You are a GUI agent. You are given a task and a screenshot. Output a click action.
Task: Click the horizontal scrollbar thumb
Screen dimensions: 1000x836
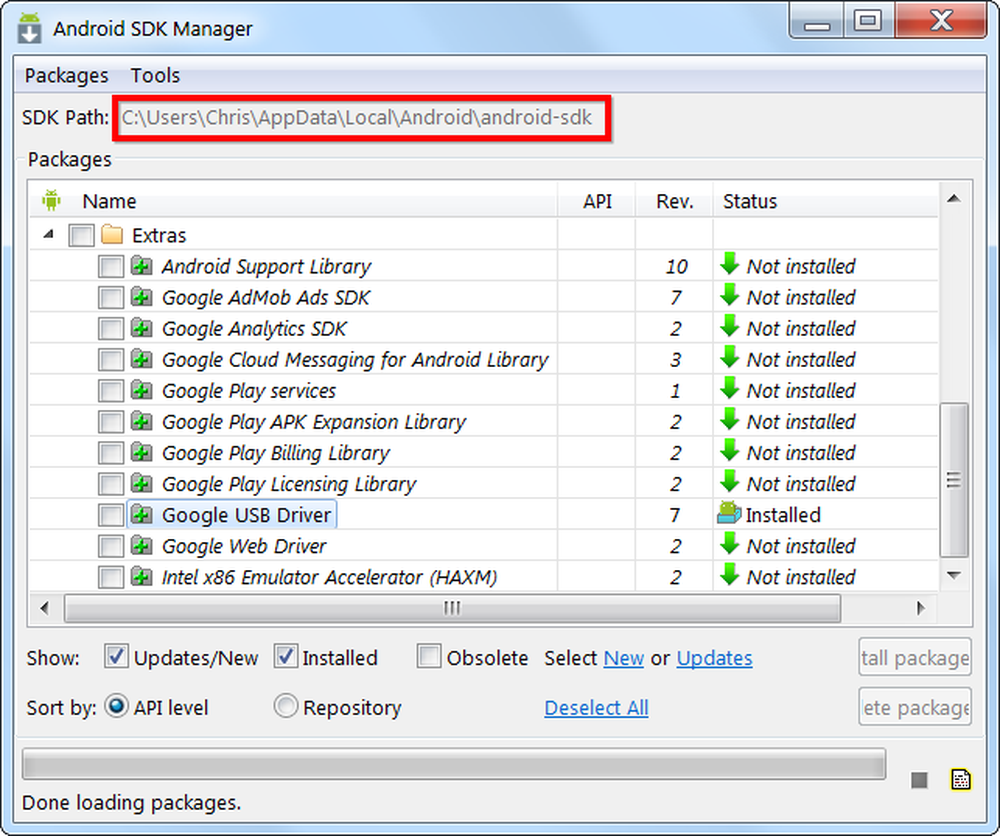[x=452, y=608]
